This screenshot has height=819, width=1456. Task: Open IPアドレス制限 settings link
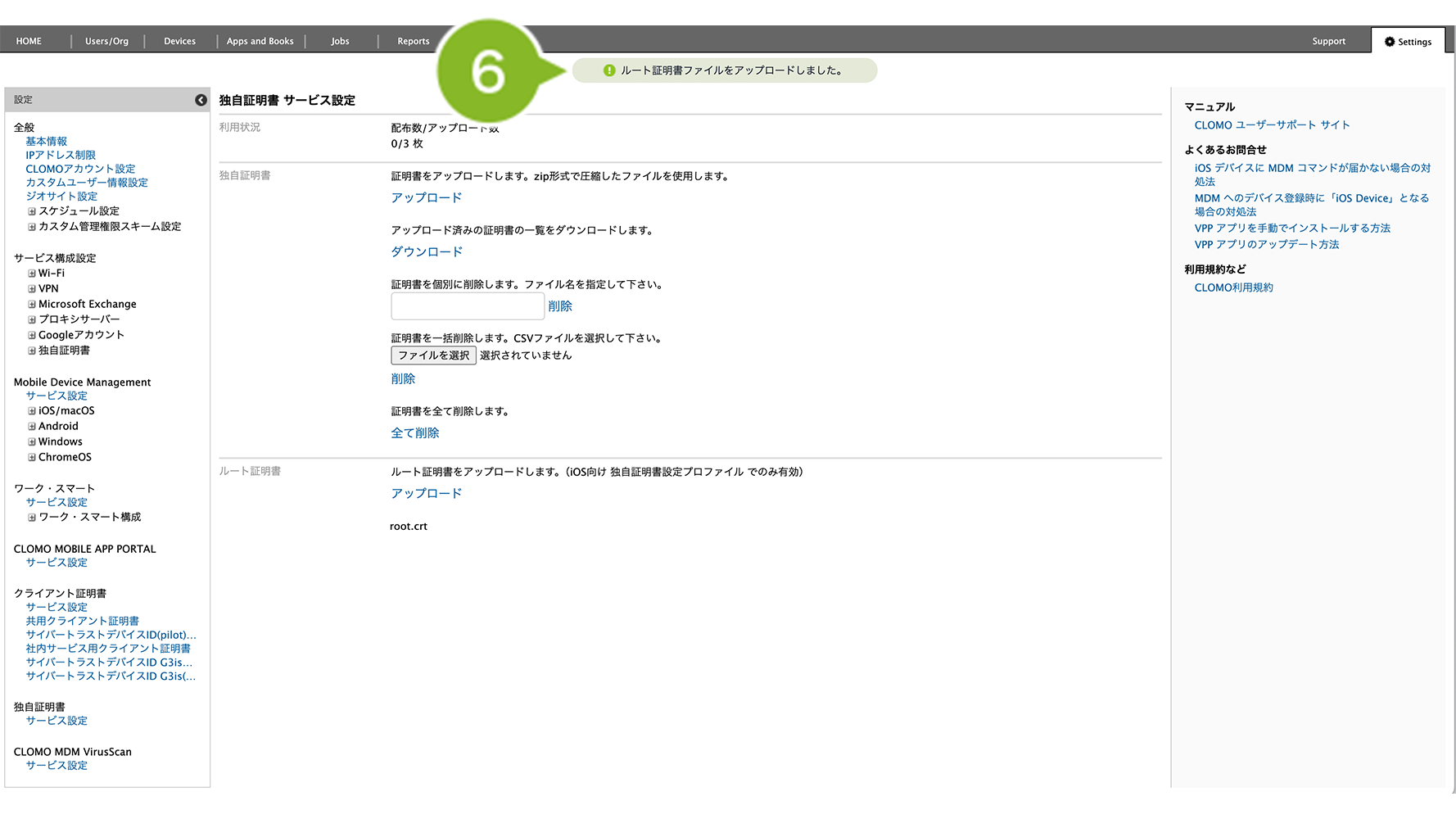[x=61, y=156]
